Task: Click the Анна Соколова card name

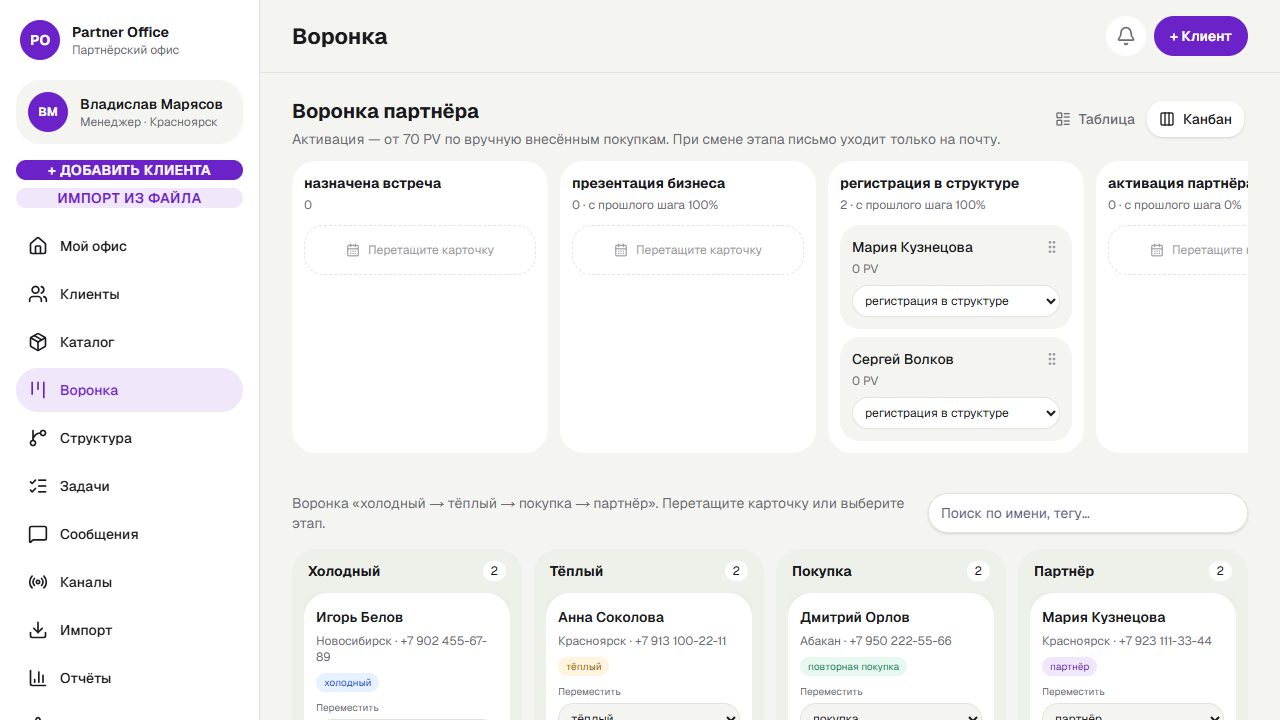Action: tap(611, 617)
